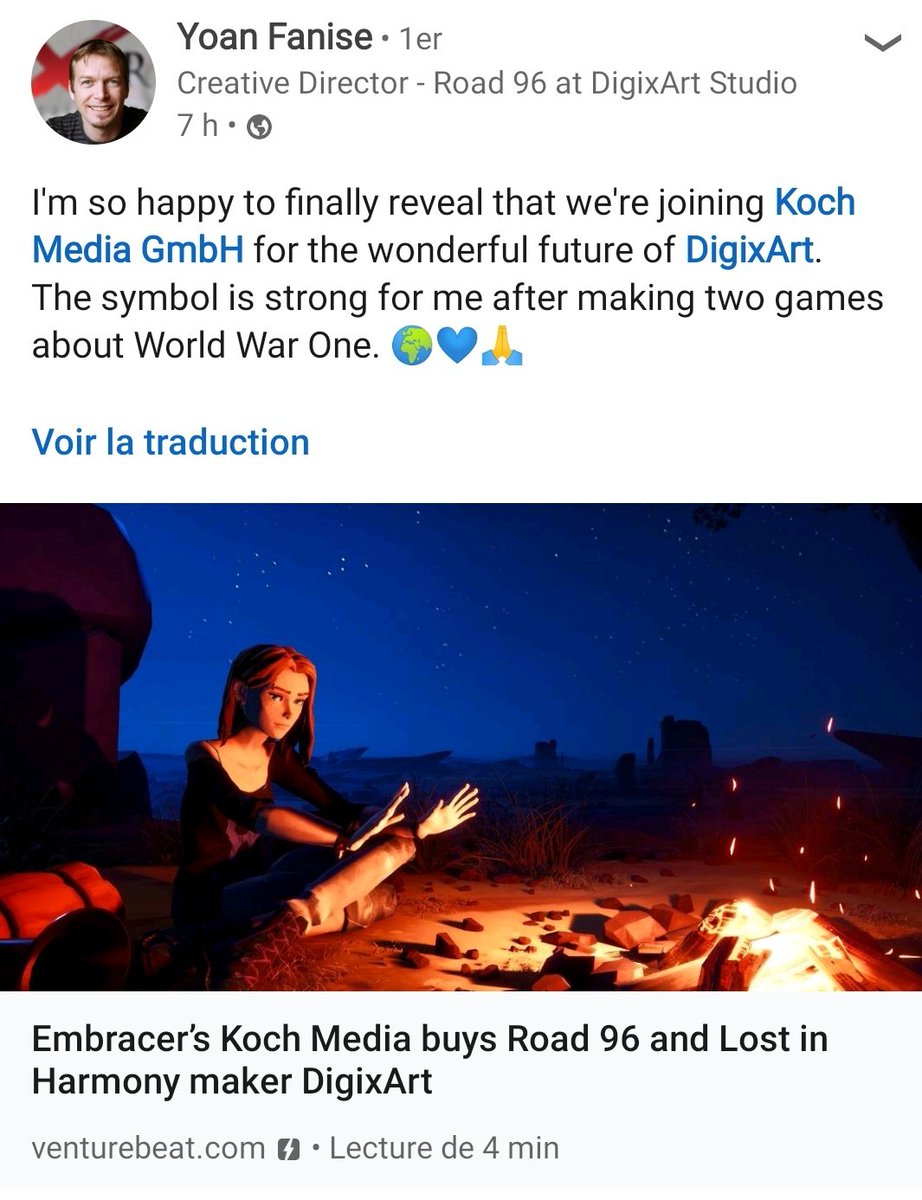Open the post options chevron menu
The width and height of the screenshot is (922, 1200).
(883, 43)
